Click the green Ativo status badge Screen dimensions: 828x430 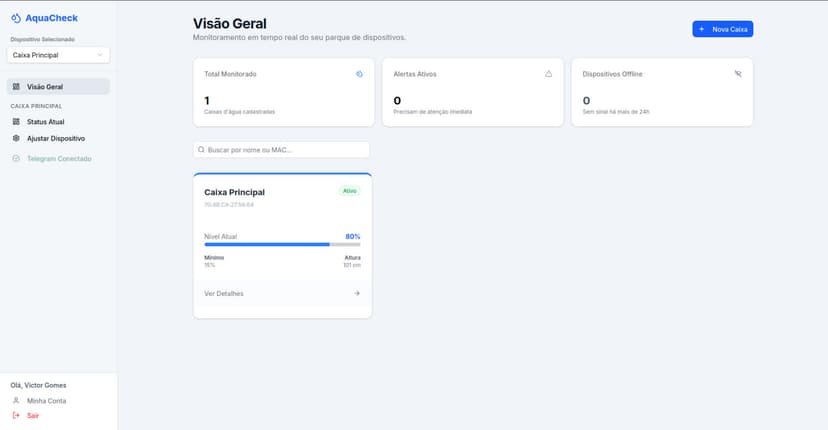[349, 191]
